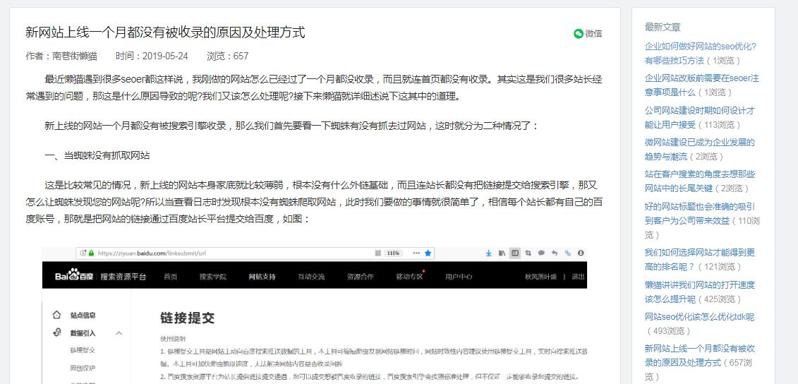Open sidebar article '站在客户搜索的角度去想'
The height and width of the screenshot is (384, 798).
tap(700, 181)
